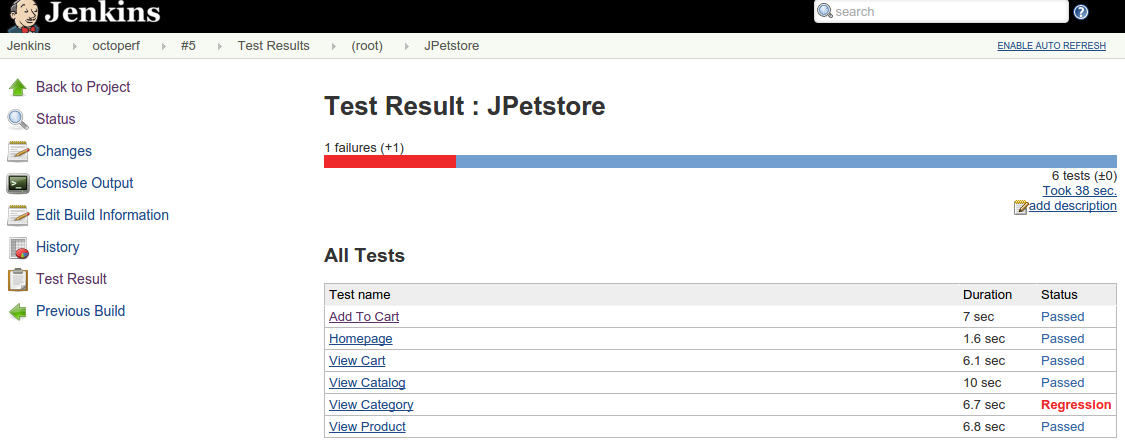Click the 7 sec duration cell
The height and width of the screenshot is (447, 1125).
point(979,316)
